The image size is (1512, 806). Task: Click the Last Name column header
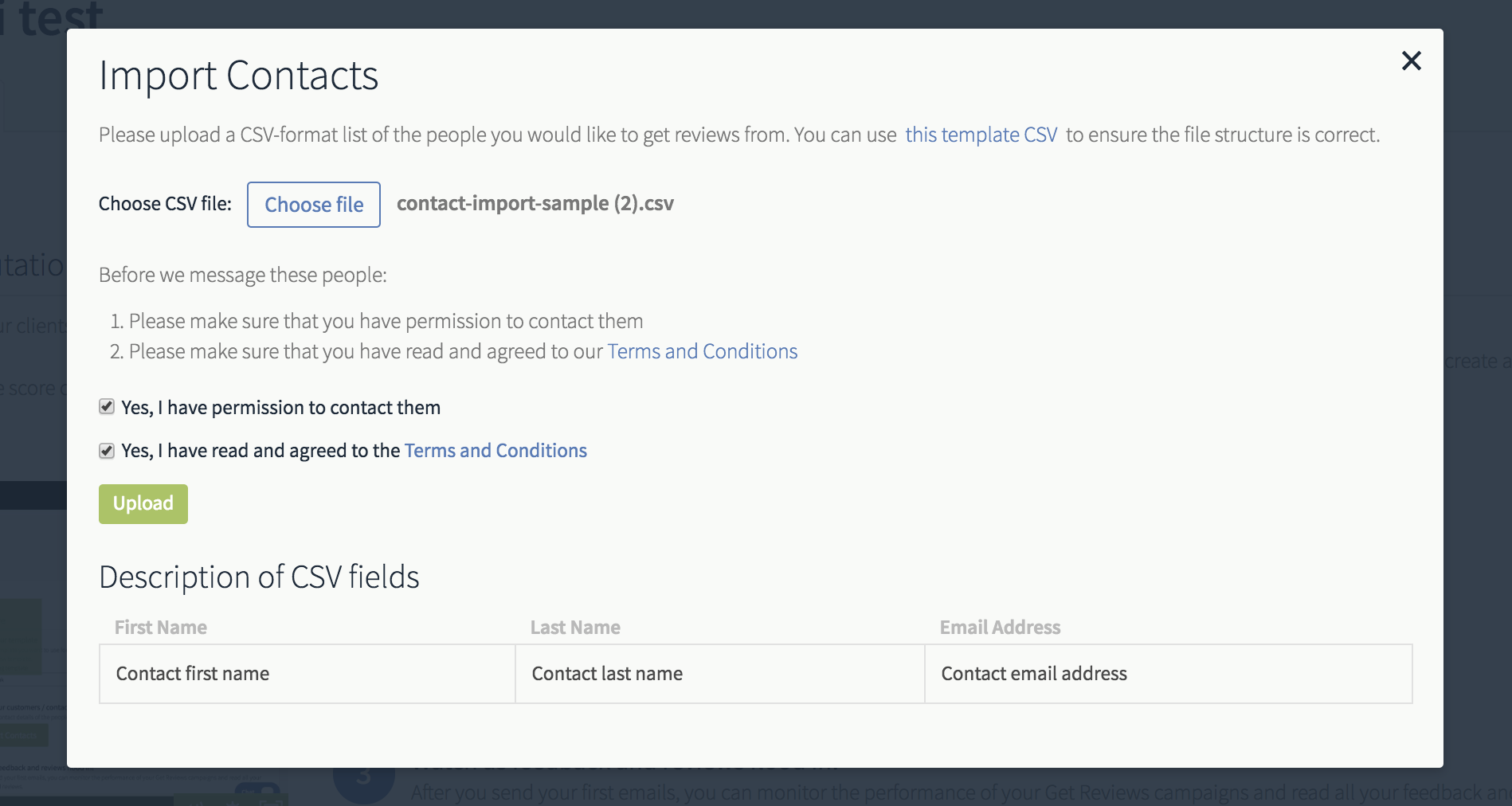click(575, 628)
